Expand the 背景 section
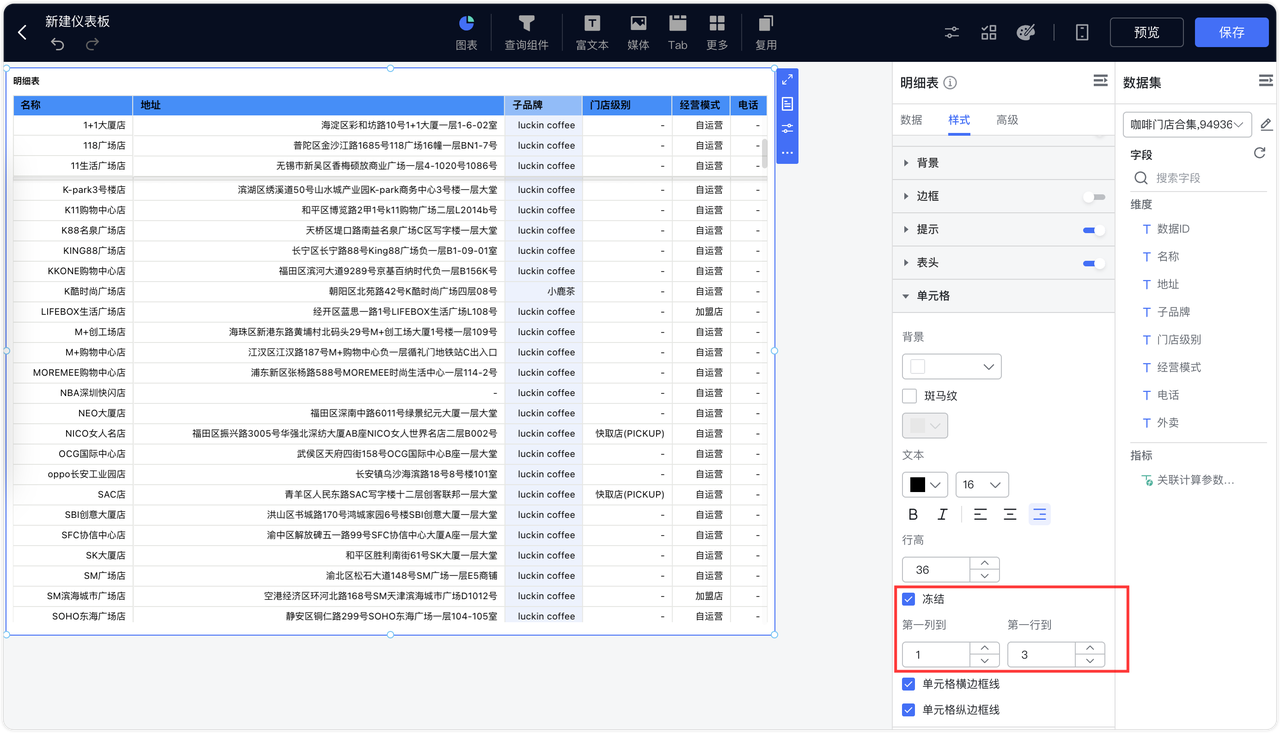 coord(1003,163)
